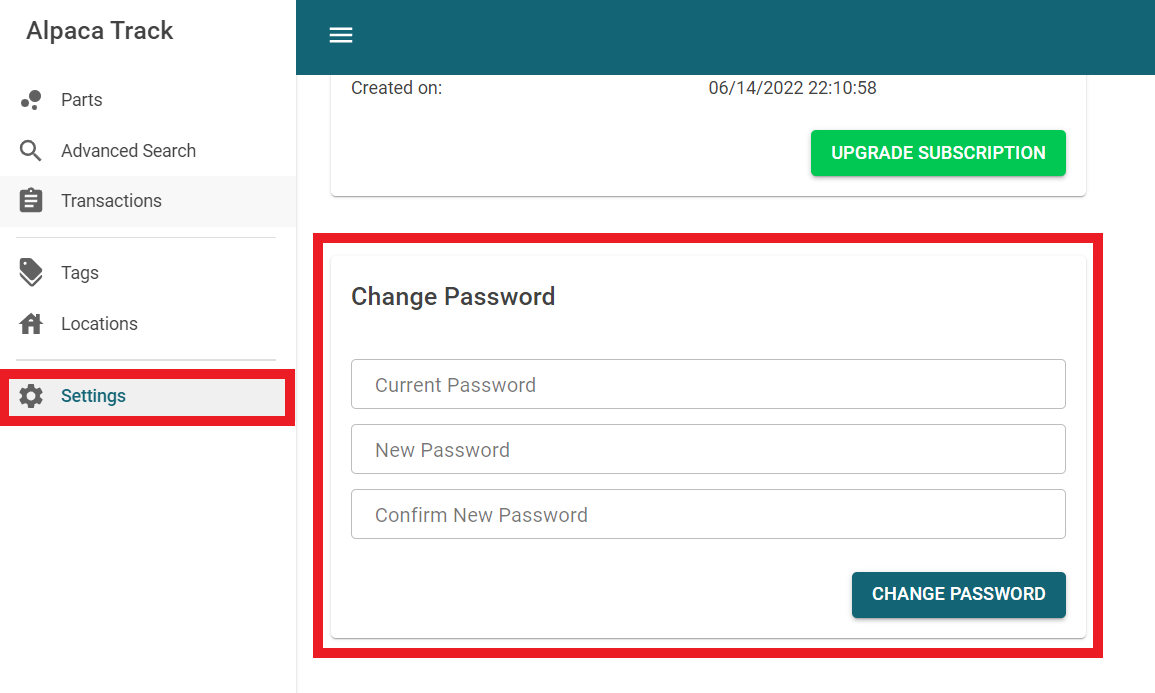Toggle the hamburger navigation menu
Image resolution: width=1155 pixels, height=693 pixels.
(x=341, y=36)
